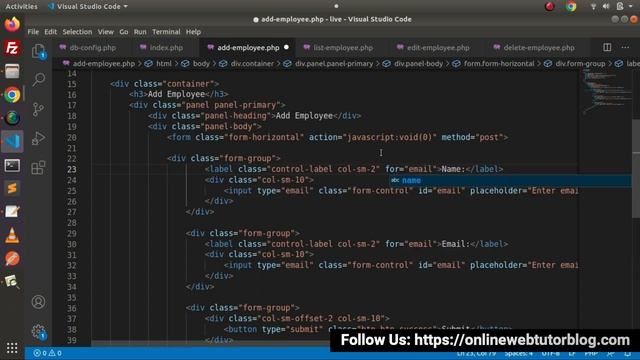Image resolution: width=640 pixels, height=360 pixels.
Task: Open the Visual Studio Code app menu
Action: (88, 7)
